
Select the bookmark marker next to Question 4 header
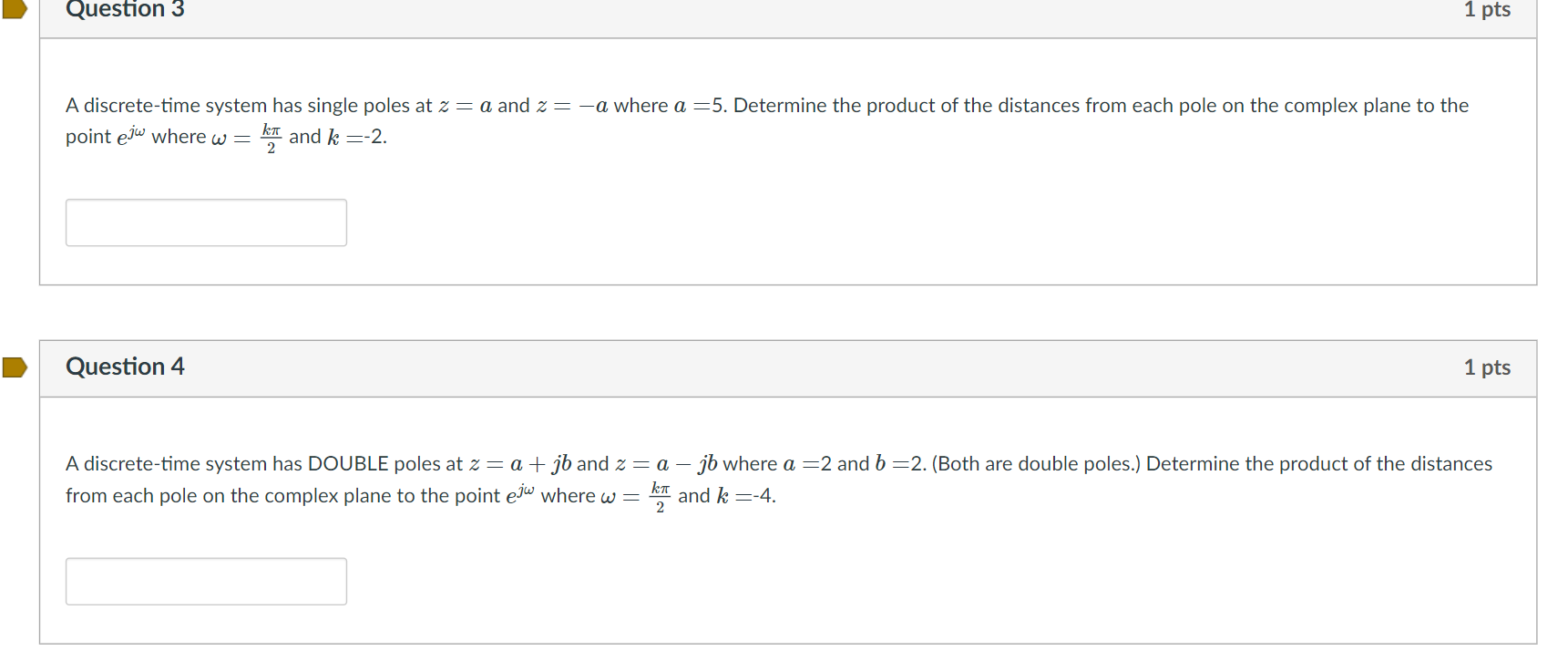[13, 368]
